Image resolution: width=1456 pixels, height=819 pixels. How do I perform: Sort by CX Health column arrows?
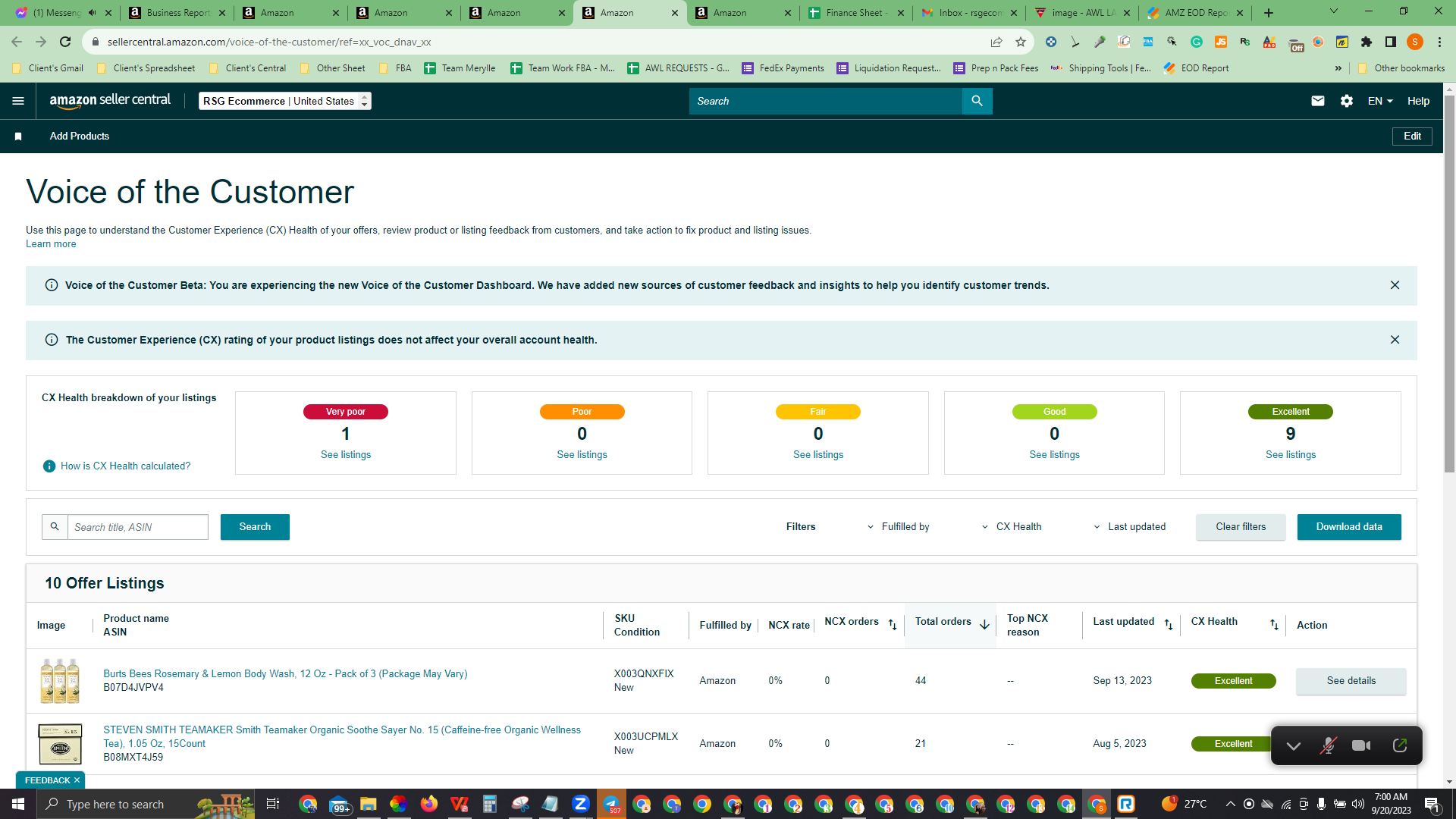tap(1274, 625)
